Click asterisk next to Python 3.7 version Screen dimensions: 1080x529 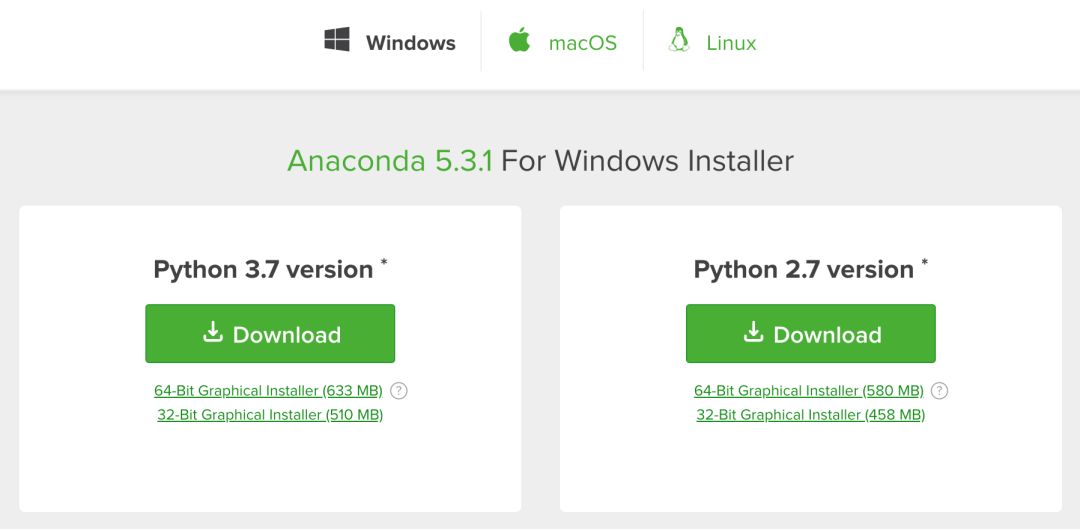(x=384, y=262)
